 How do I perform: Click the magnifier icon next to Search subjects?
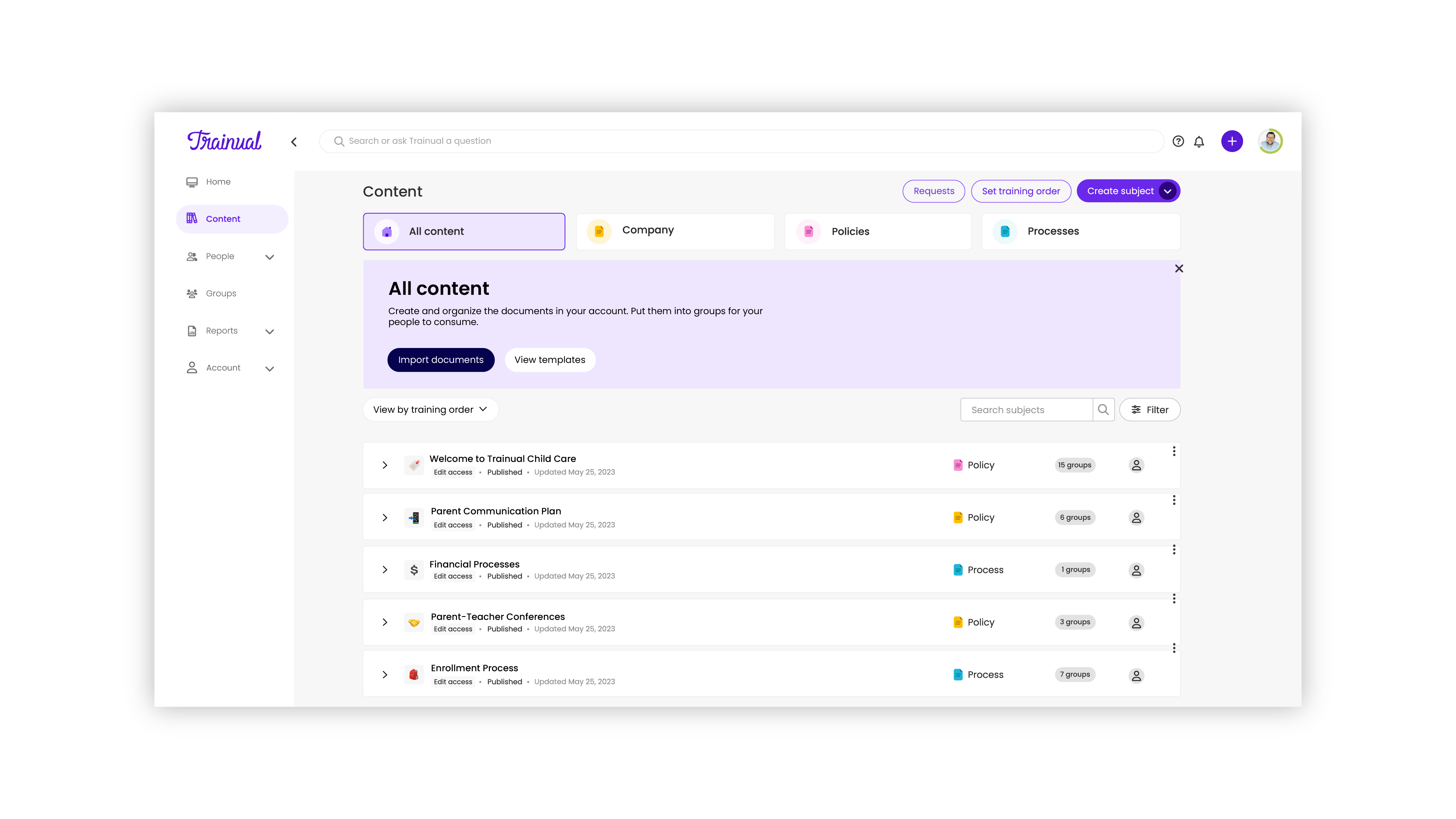(1103, 410)
